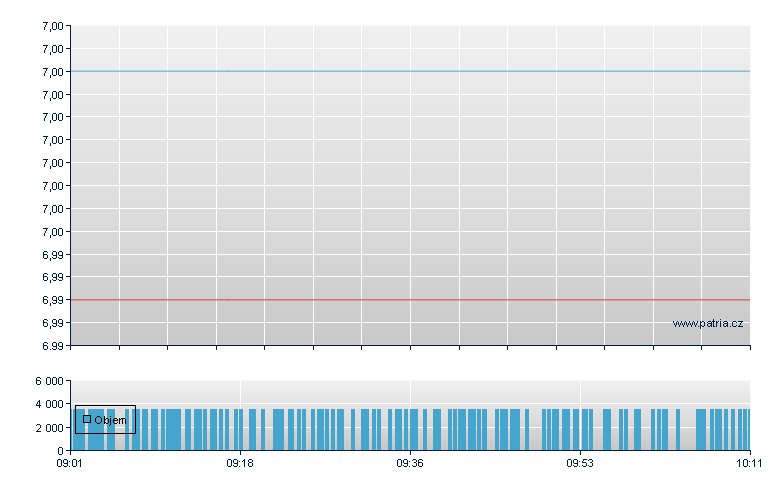Click the 09:53 time axis label
Image resolution: width=780 pixels, height=490 pixels.
[x=580, y=463]
